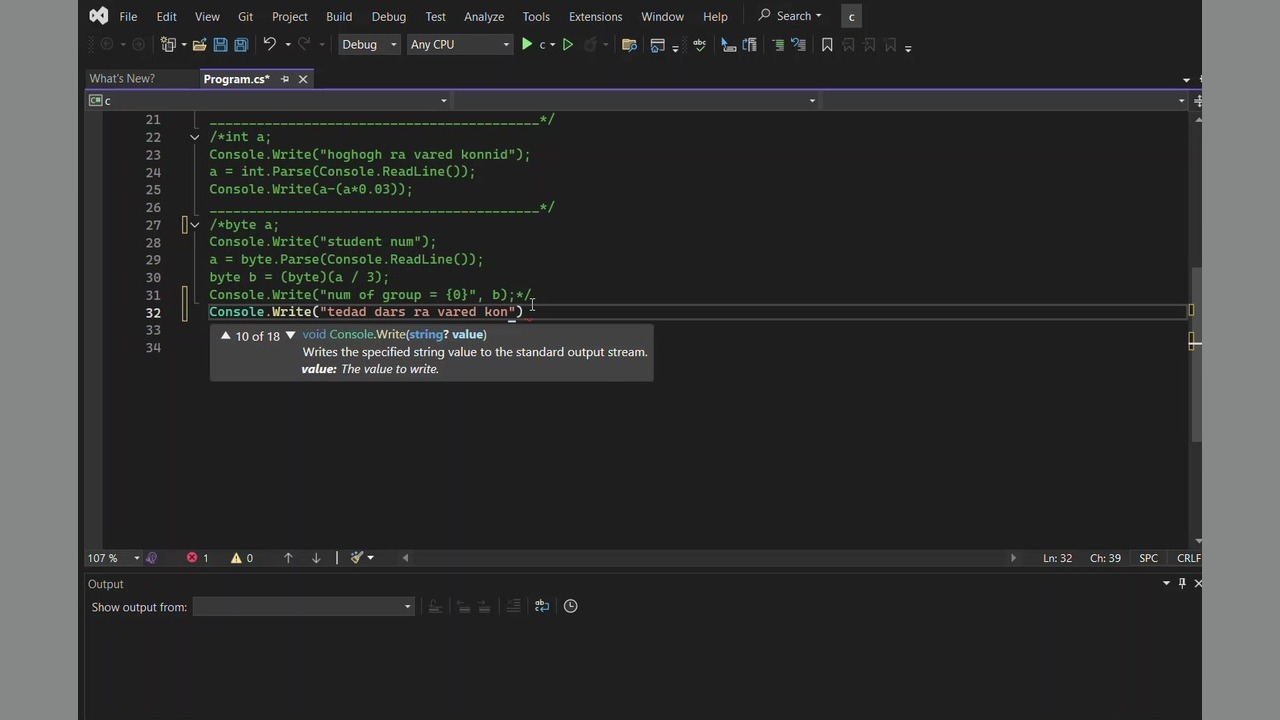
Task: Click the Save All toolbar icon
Action: point(241,45)
